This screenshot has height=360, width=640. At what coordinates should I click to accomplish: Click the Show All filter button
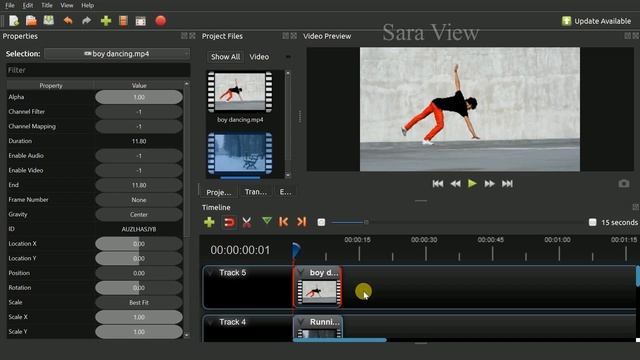225,57
